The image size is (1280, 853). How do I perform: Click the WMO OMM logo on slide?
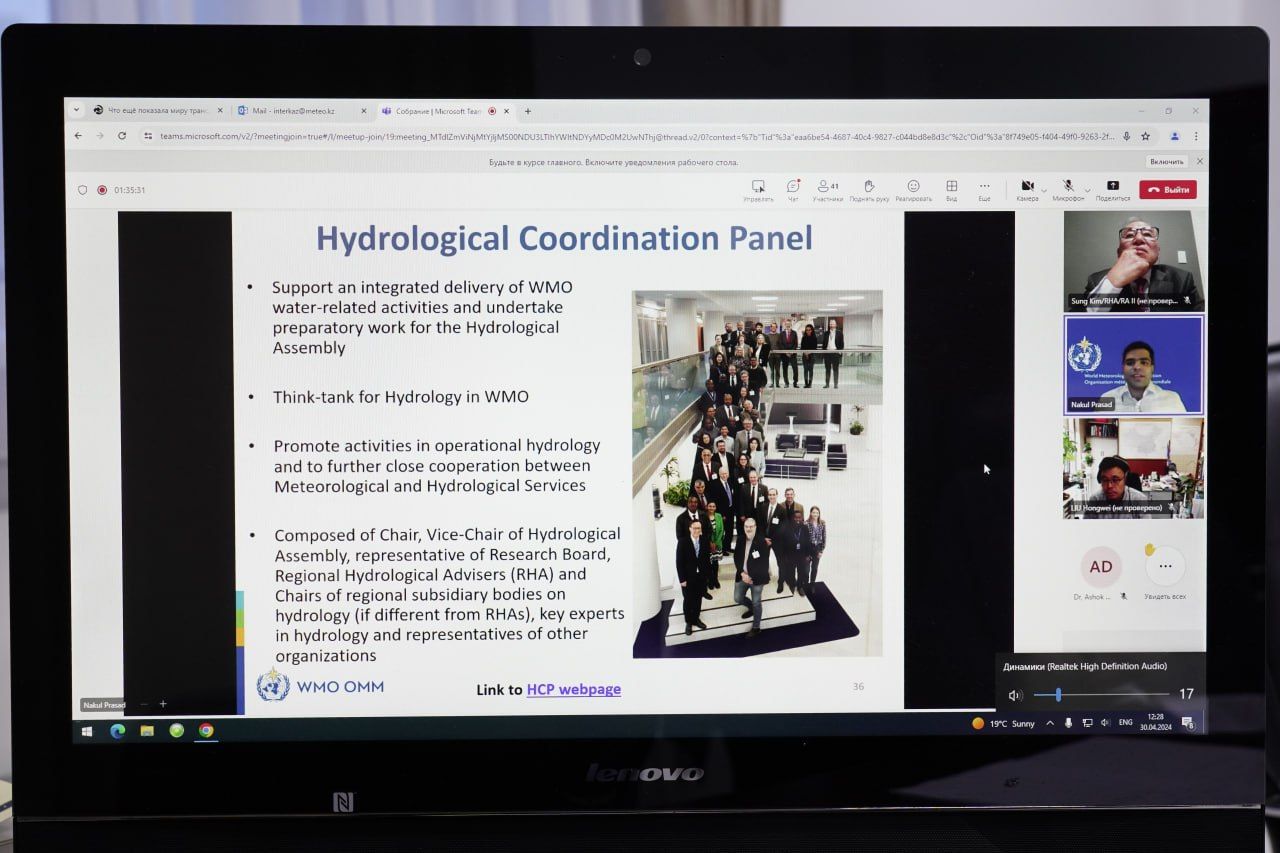[x=320, y=686]
